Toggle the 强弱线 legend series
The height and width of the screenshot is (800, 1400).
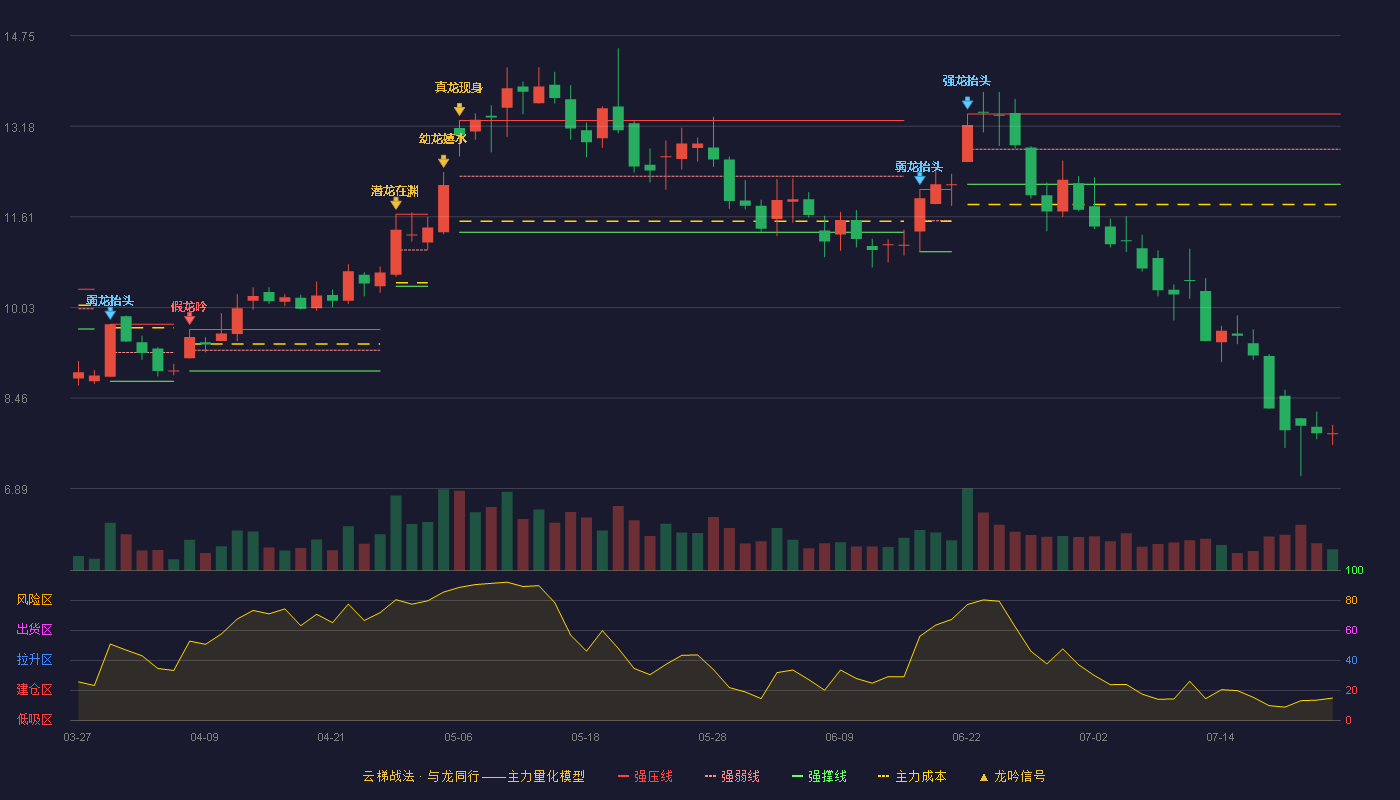pos(732,776)
